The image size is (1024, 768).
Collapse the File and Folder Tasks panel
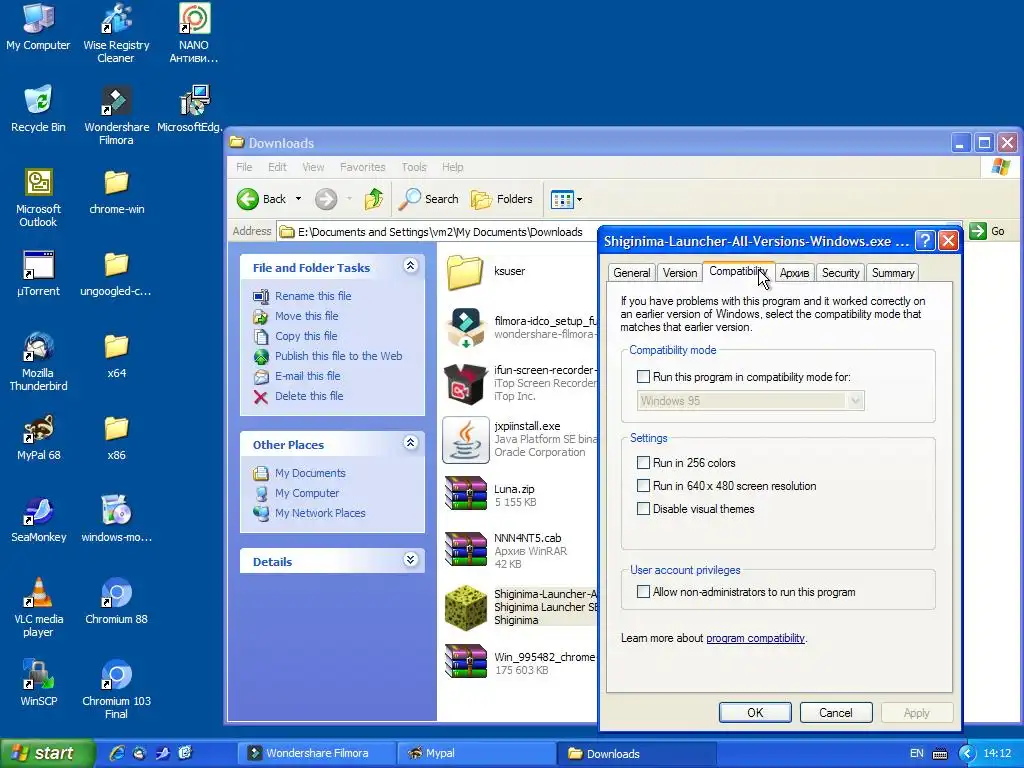[x=410, y=265]
